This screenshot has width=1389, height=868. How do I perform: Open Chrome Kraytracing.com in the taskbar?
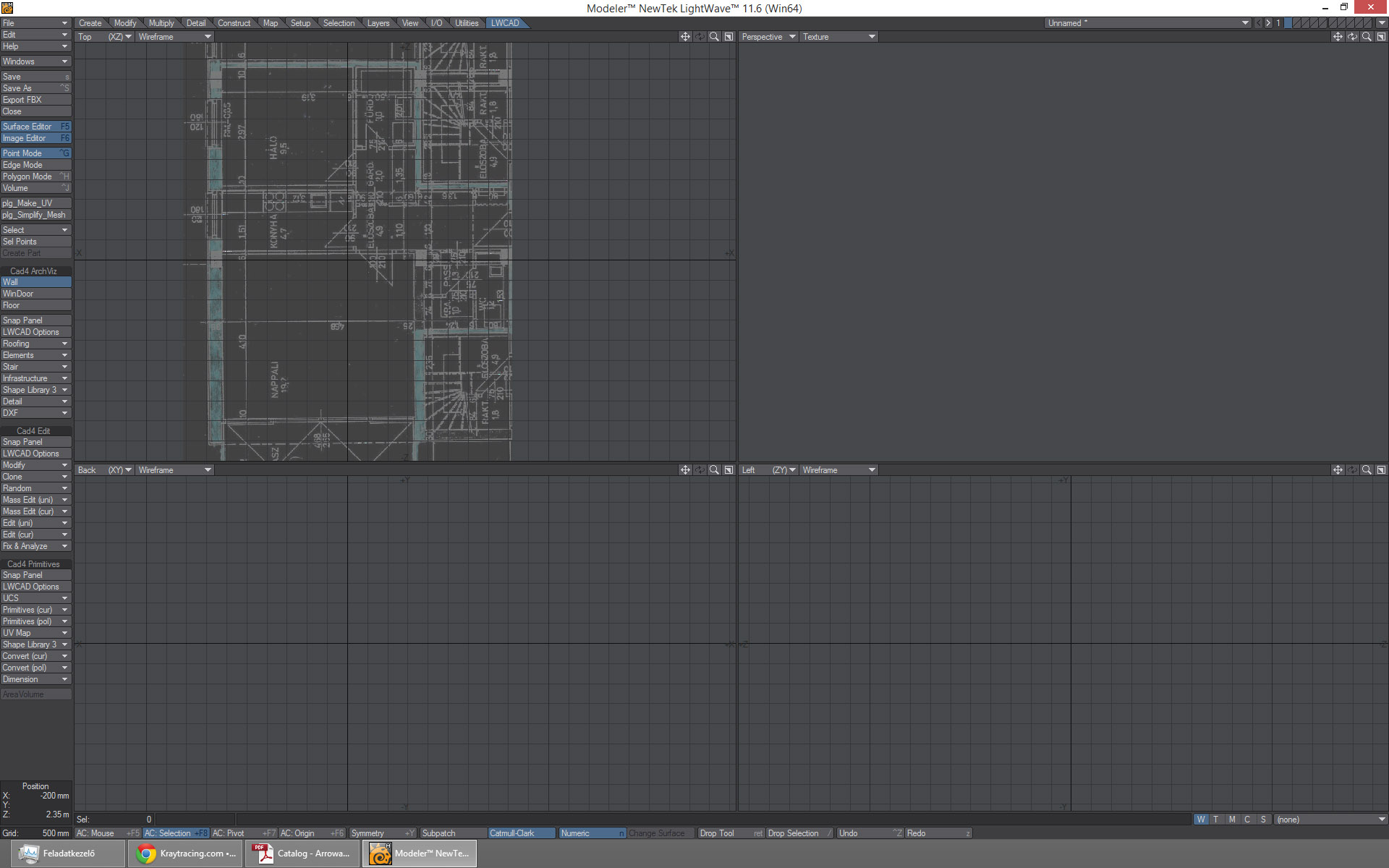tap(187, 854)
